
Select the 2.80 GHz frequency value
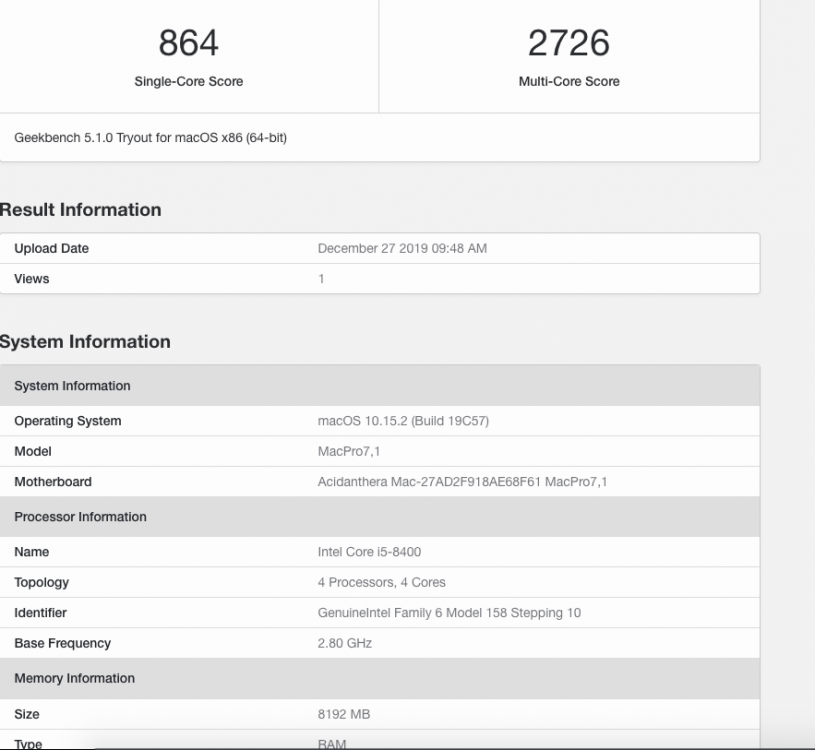345,643
